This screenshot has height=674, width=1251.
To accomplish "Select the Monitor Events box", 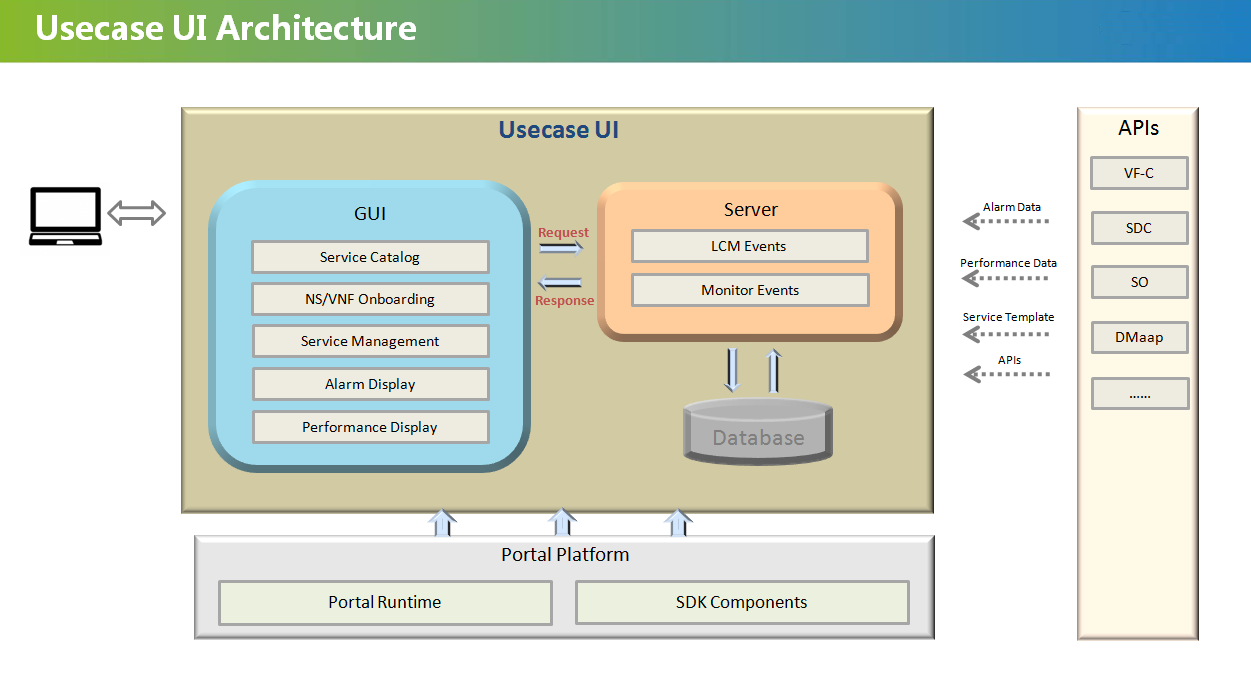I will pyautogui.click(x=750, y=290).
